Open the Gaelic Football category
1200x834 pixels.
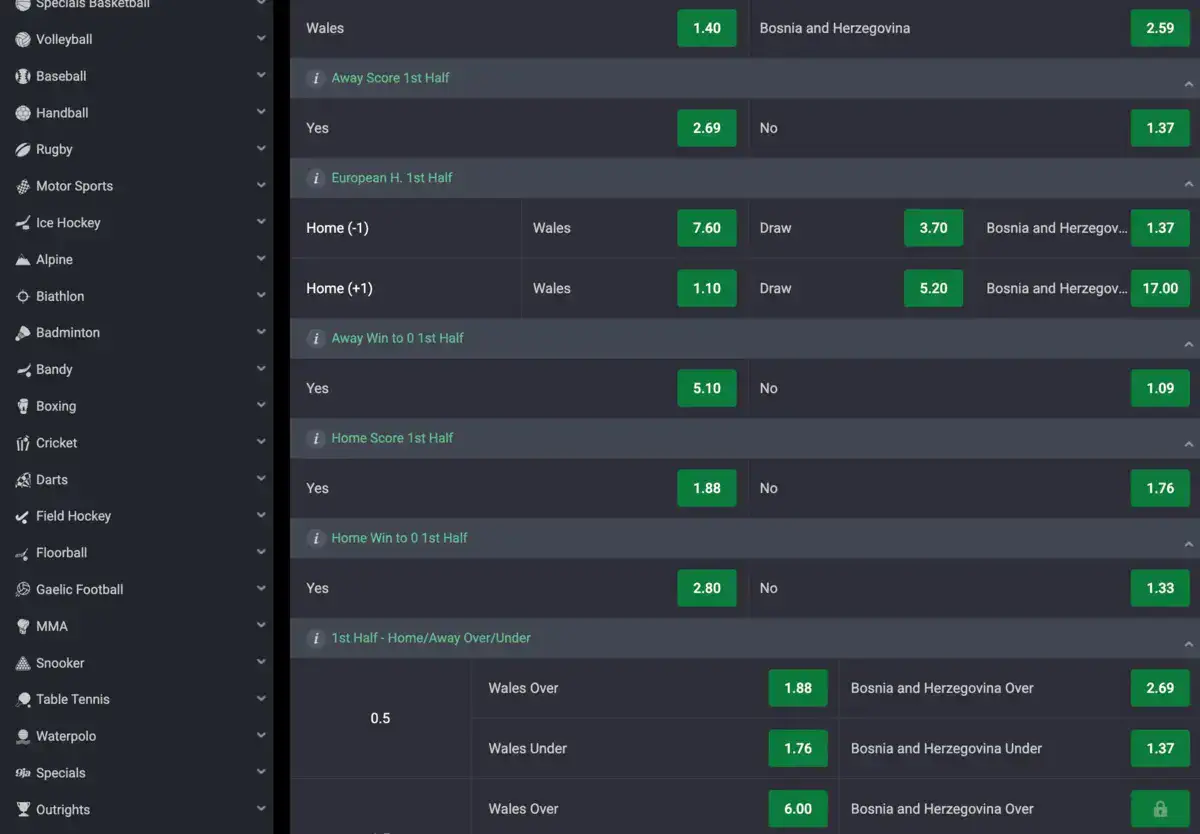click(x=136, y=589)
